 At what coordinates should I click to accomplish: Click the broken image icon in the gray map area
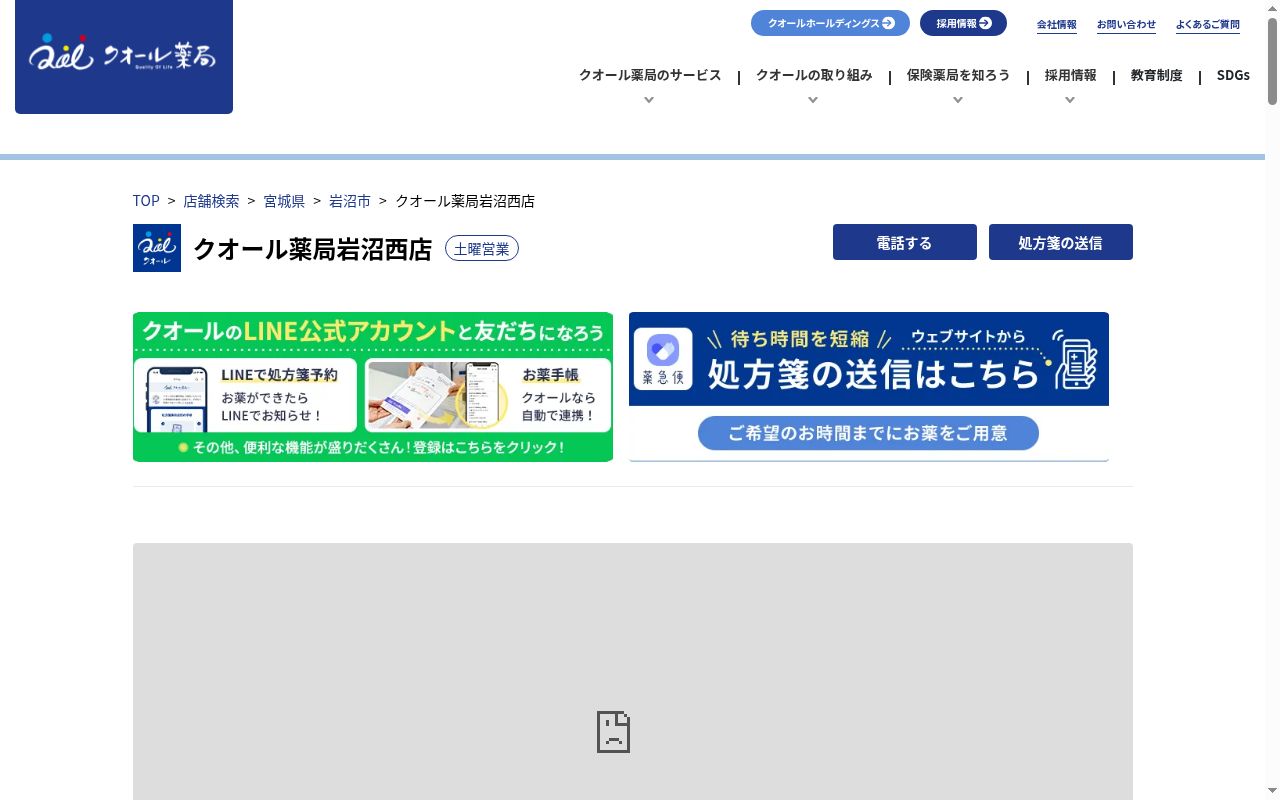coord(613,732)
